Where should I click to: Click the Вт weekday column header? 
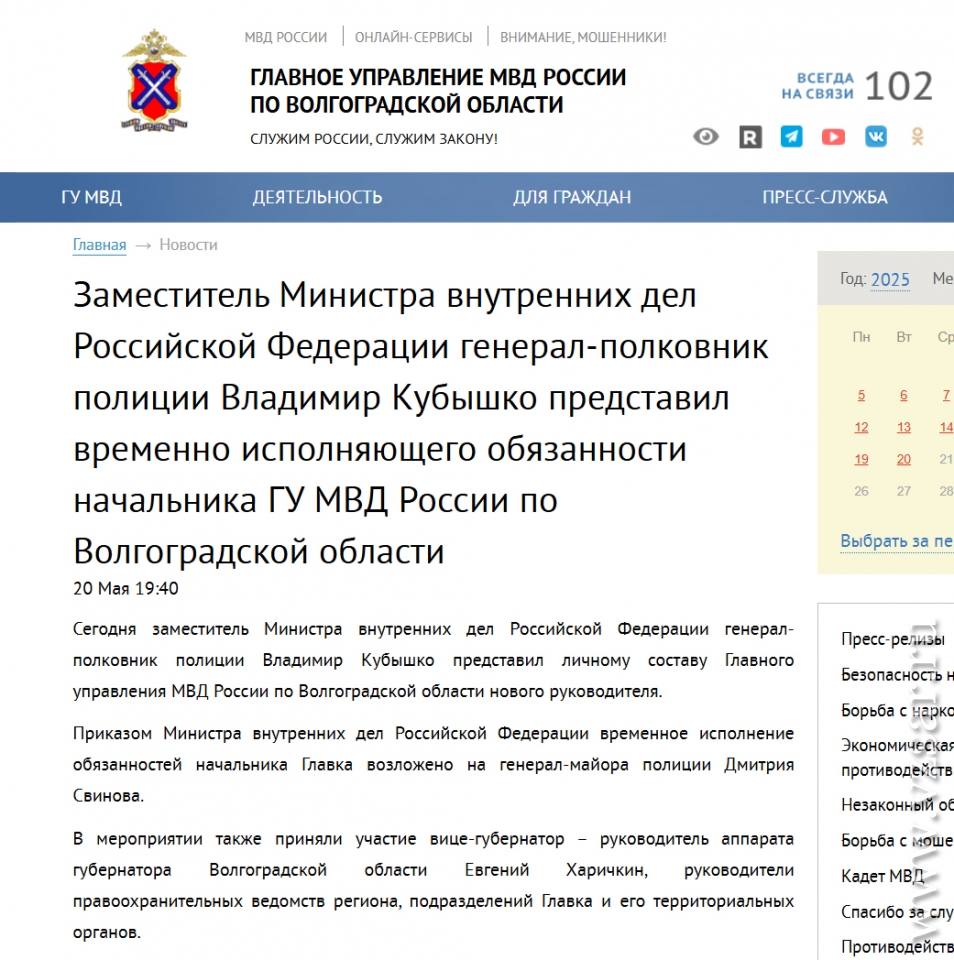point(904,337)
